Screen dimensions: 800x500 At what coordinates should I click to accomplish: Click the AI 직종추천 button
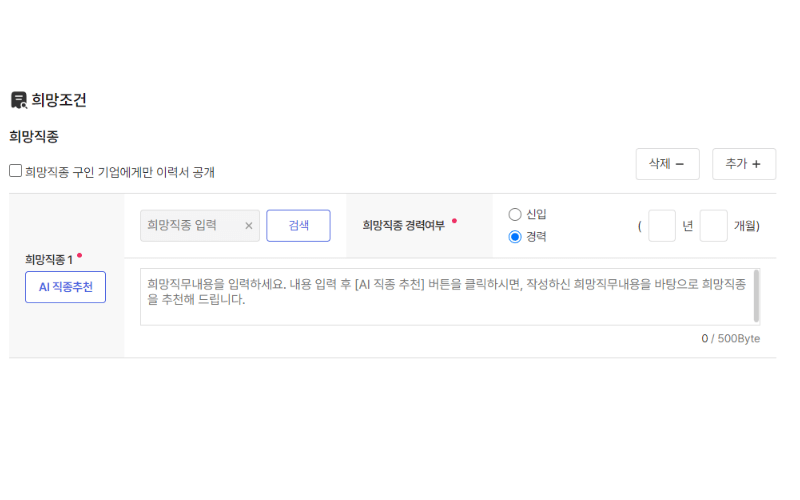coord(65,287)
